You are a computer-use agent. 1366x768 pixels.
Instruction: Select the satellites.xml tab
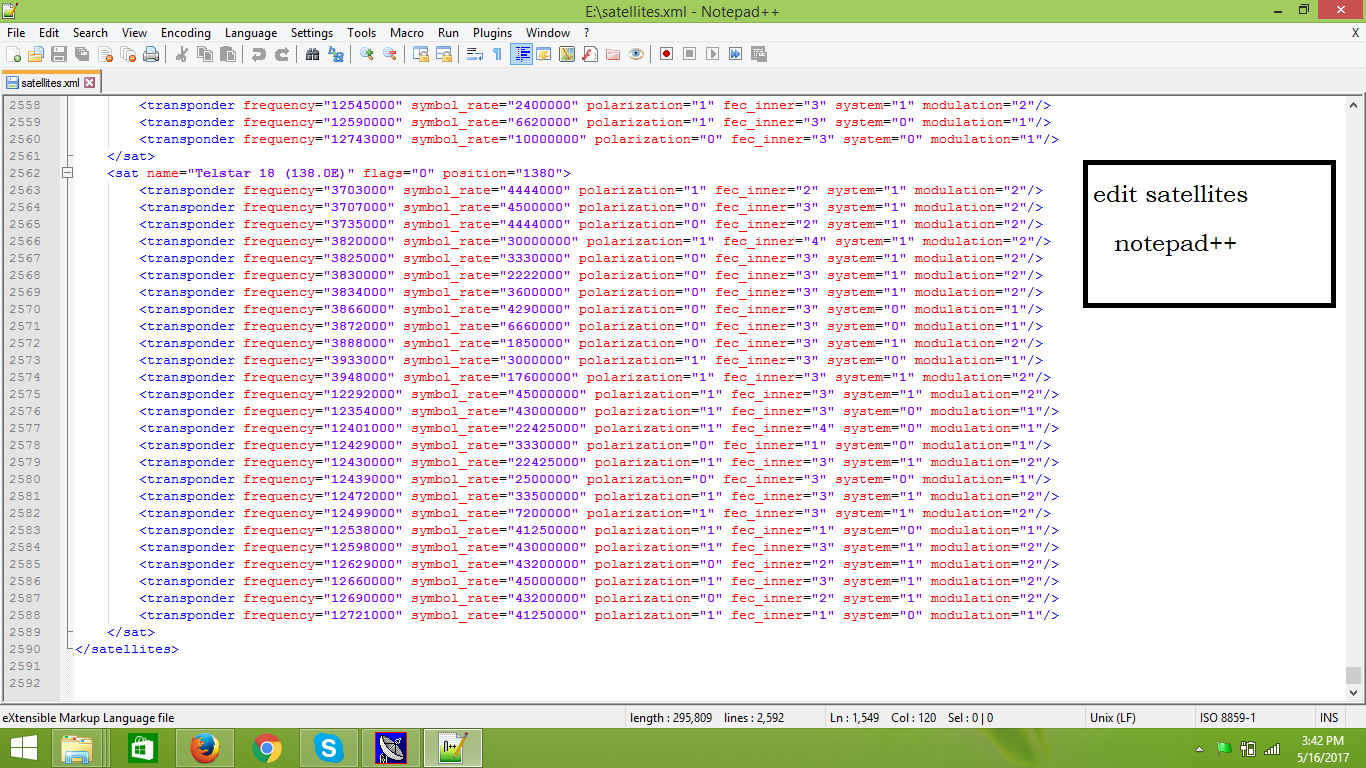pyautogui.click(x=51, y=83)
